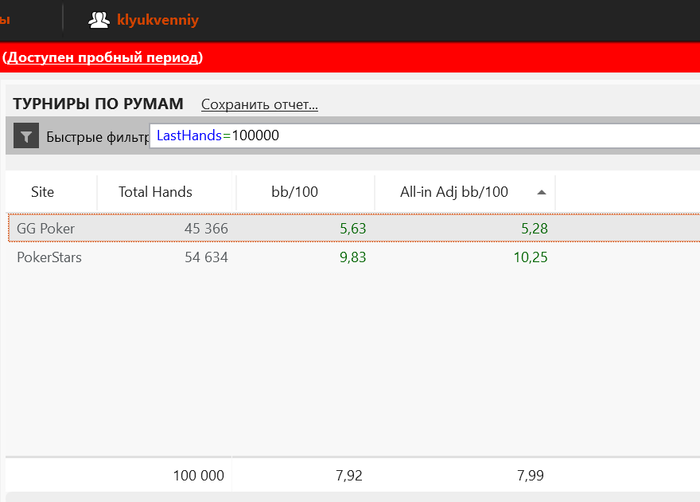Click the 5,63 bb/100 value
The height and width of the screenshot is (502, 700).
tap(353, 229)
